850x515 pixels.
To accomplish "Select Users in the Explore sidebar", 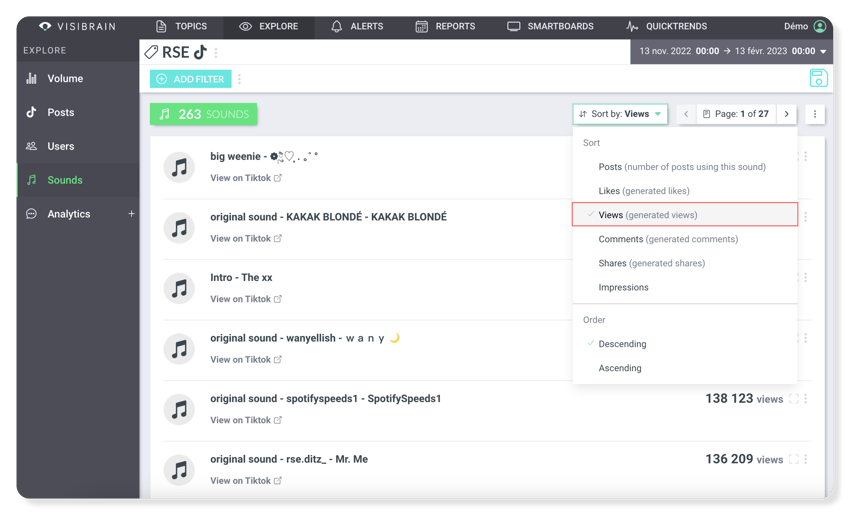I will (78, 146).
